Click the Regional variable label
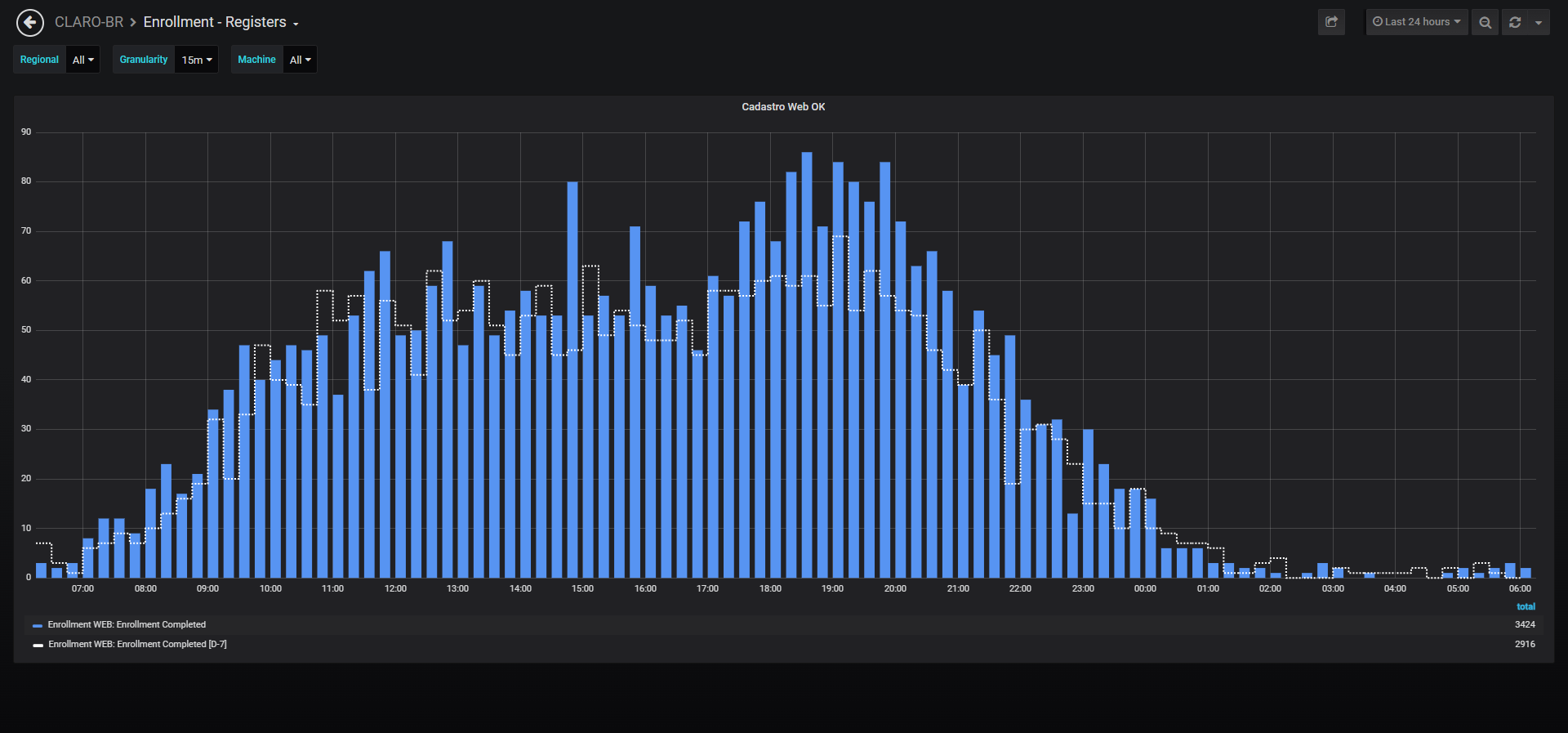The height and width of the screenshot is (733, 1568). pyautogui.click(x=39, y=60)
